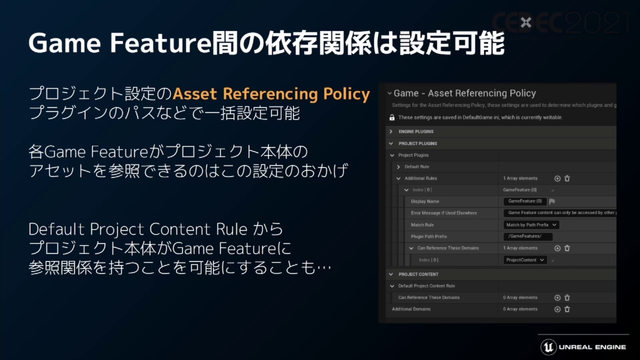
Task: Select the Match Rule label
Action: click(422, 225)
